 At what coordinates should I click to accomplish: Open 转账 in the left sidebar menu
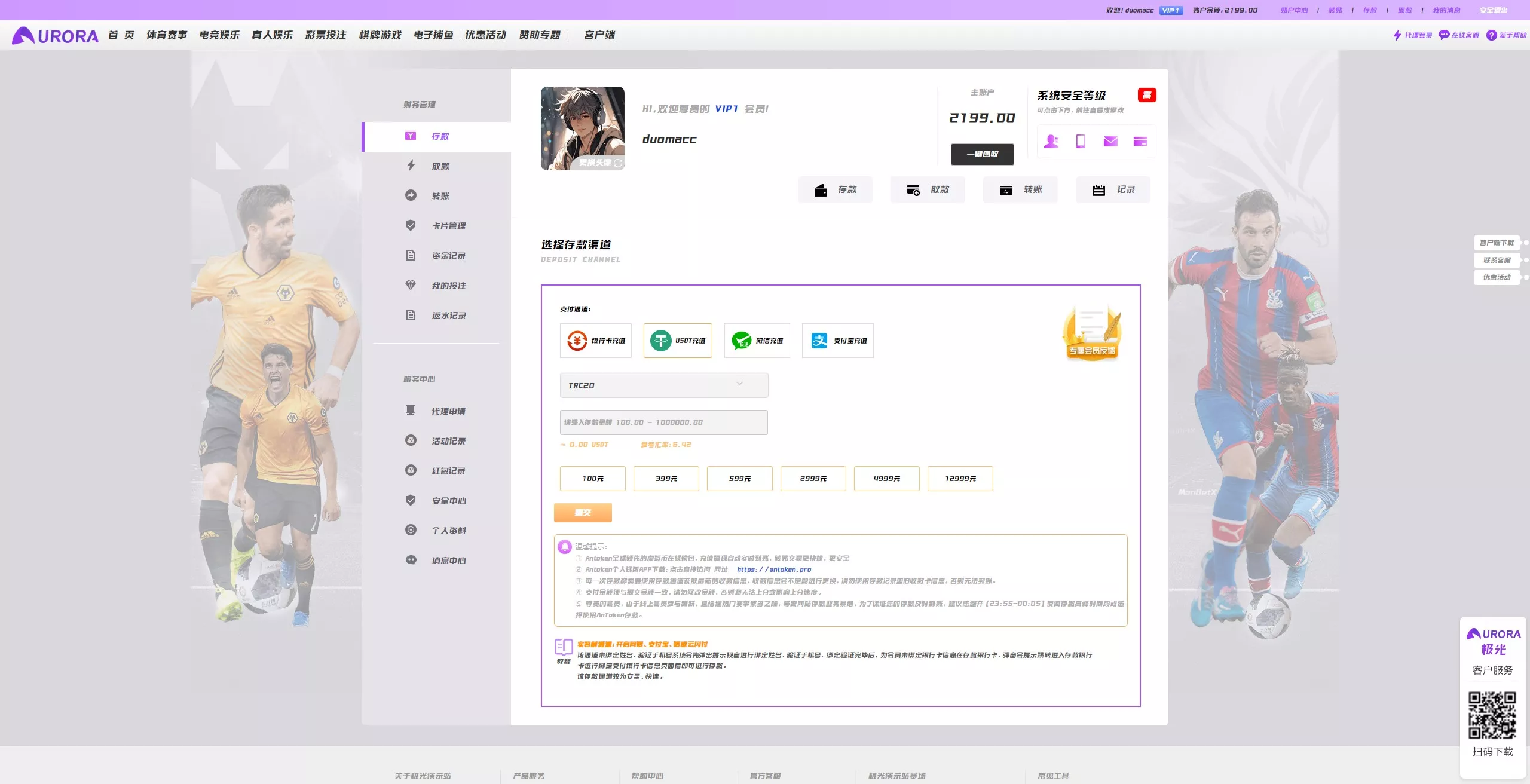[x=436, y=196]
